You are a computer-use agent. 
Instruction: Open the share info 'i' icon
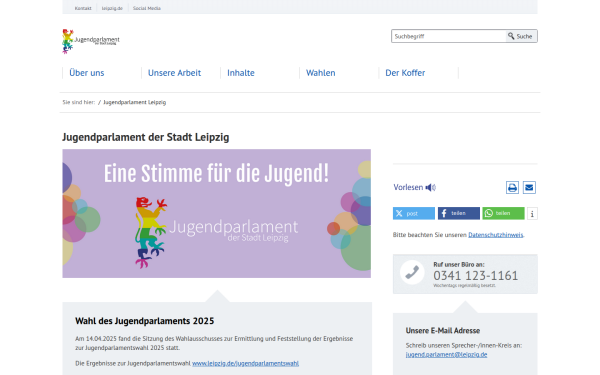(x=532, y=214)
